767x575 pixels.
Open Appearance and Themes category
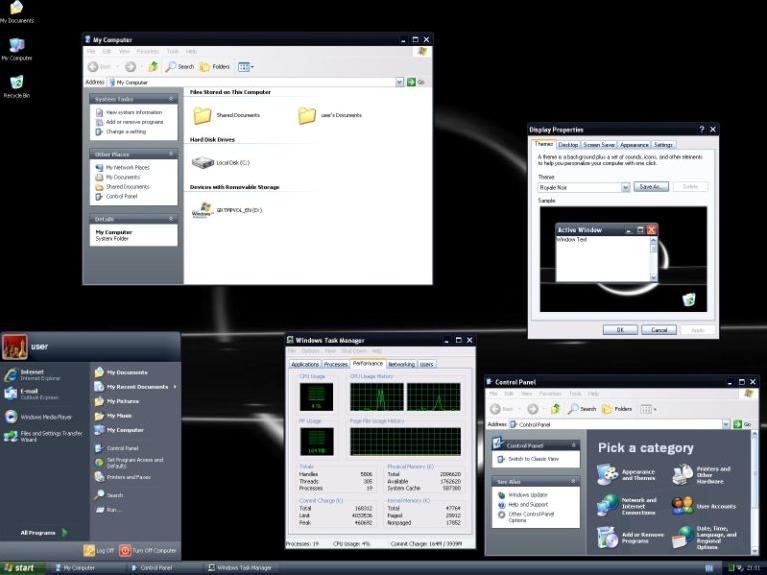point(627,475)
